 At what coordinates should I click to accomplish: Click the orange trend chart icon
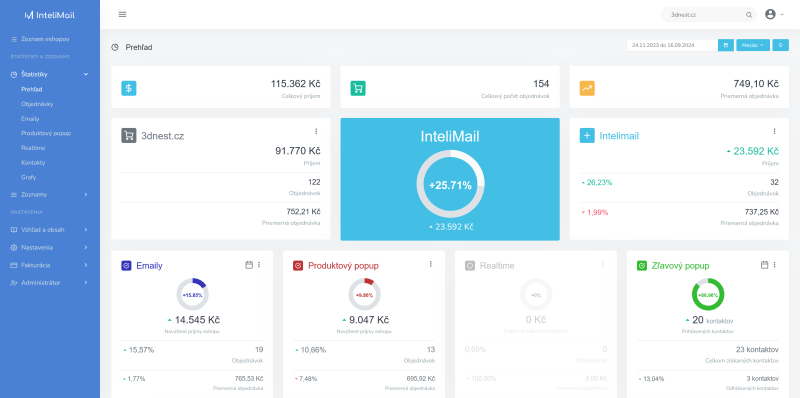pyautogui.click(x=587, y=88)
